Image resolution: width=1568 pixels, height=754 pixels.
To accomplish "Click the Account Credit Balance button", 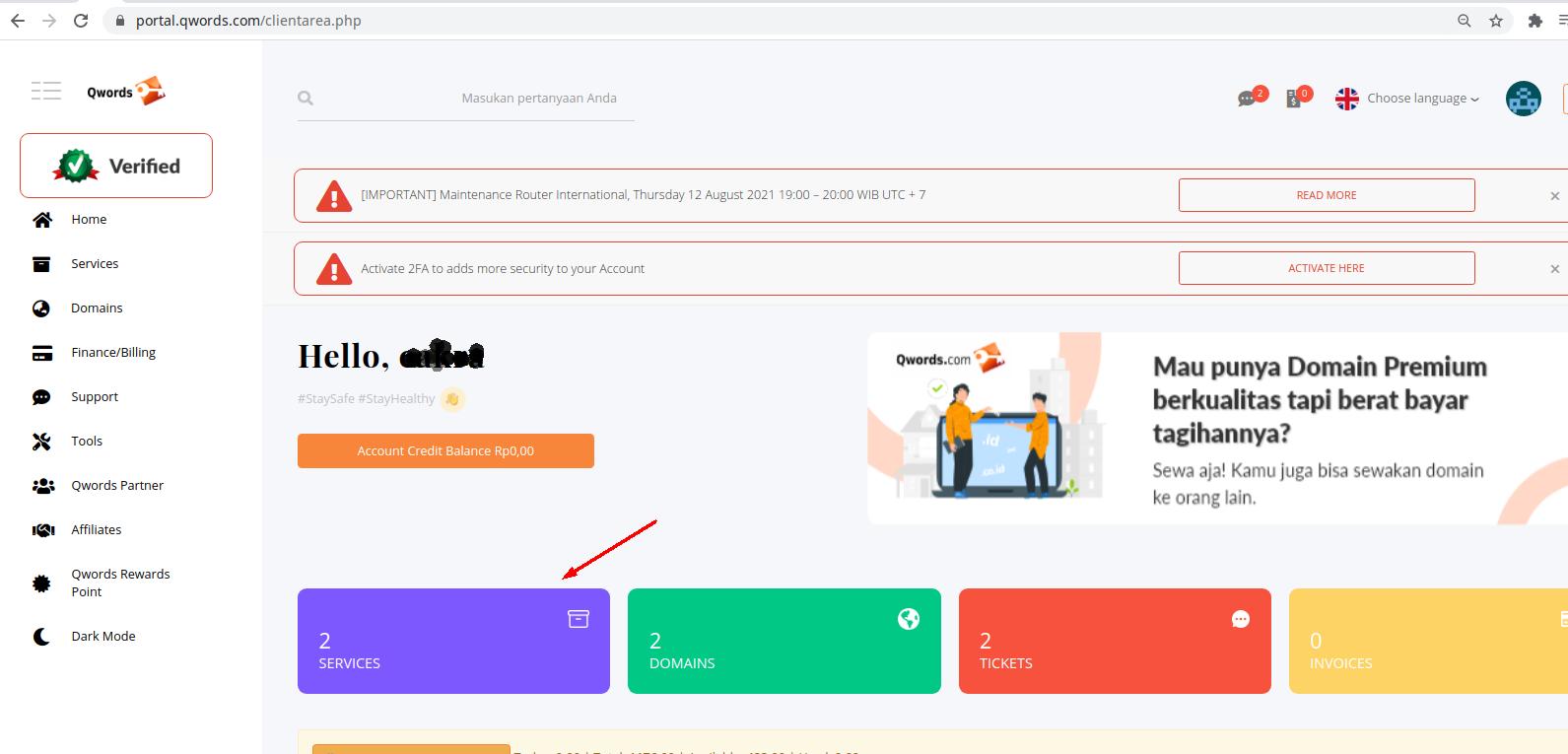I will (x=445, y=451).
